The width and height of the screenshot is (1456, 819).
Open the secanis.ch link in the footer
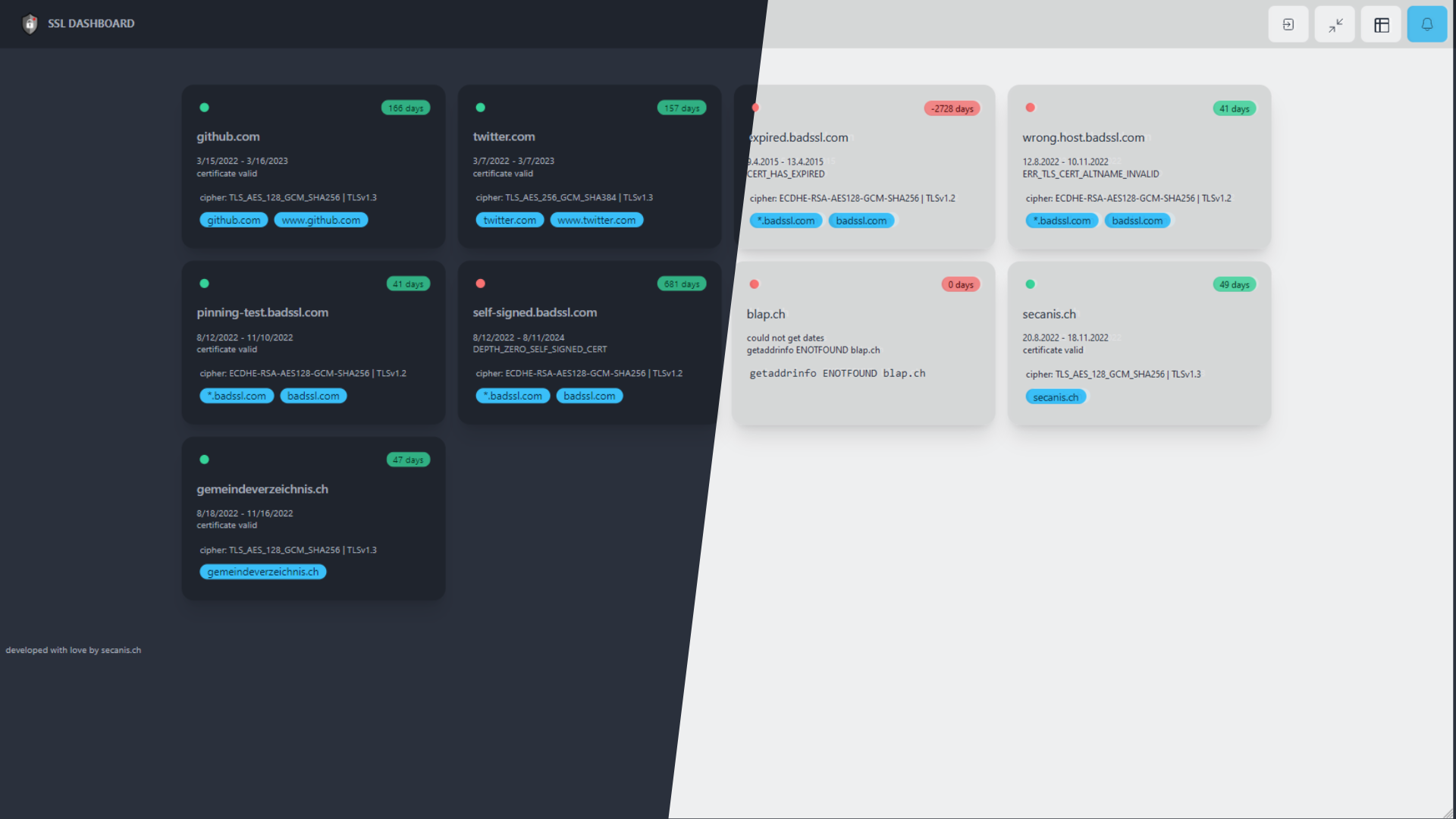(119, 650)
